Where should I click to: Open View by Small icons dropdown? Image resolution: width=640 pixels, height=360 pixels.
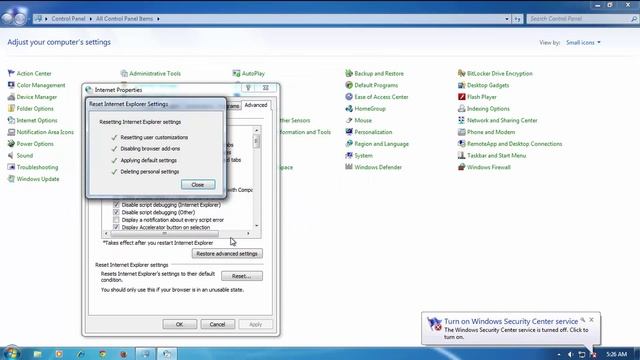[x=583, y=42]
